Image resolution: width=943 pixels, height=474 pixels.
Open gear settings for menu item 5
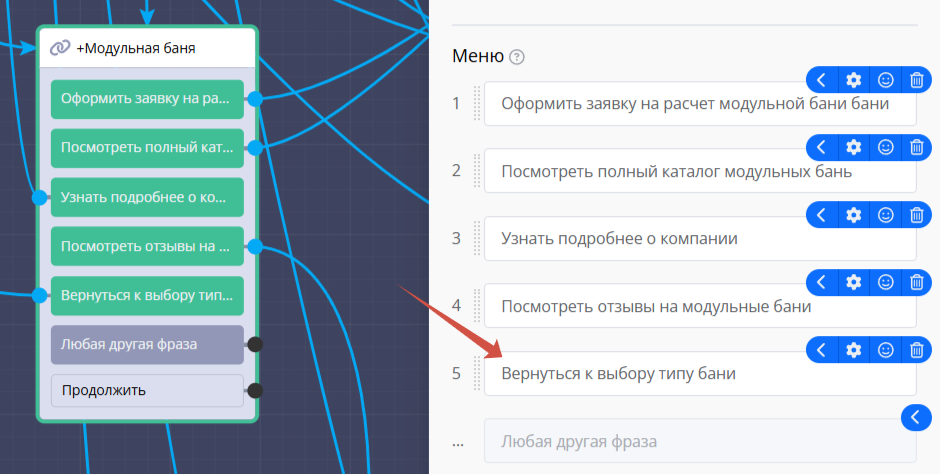point(853,350)
